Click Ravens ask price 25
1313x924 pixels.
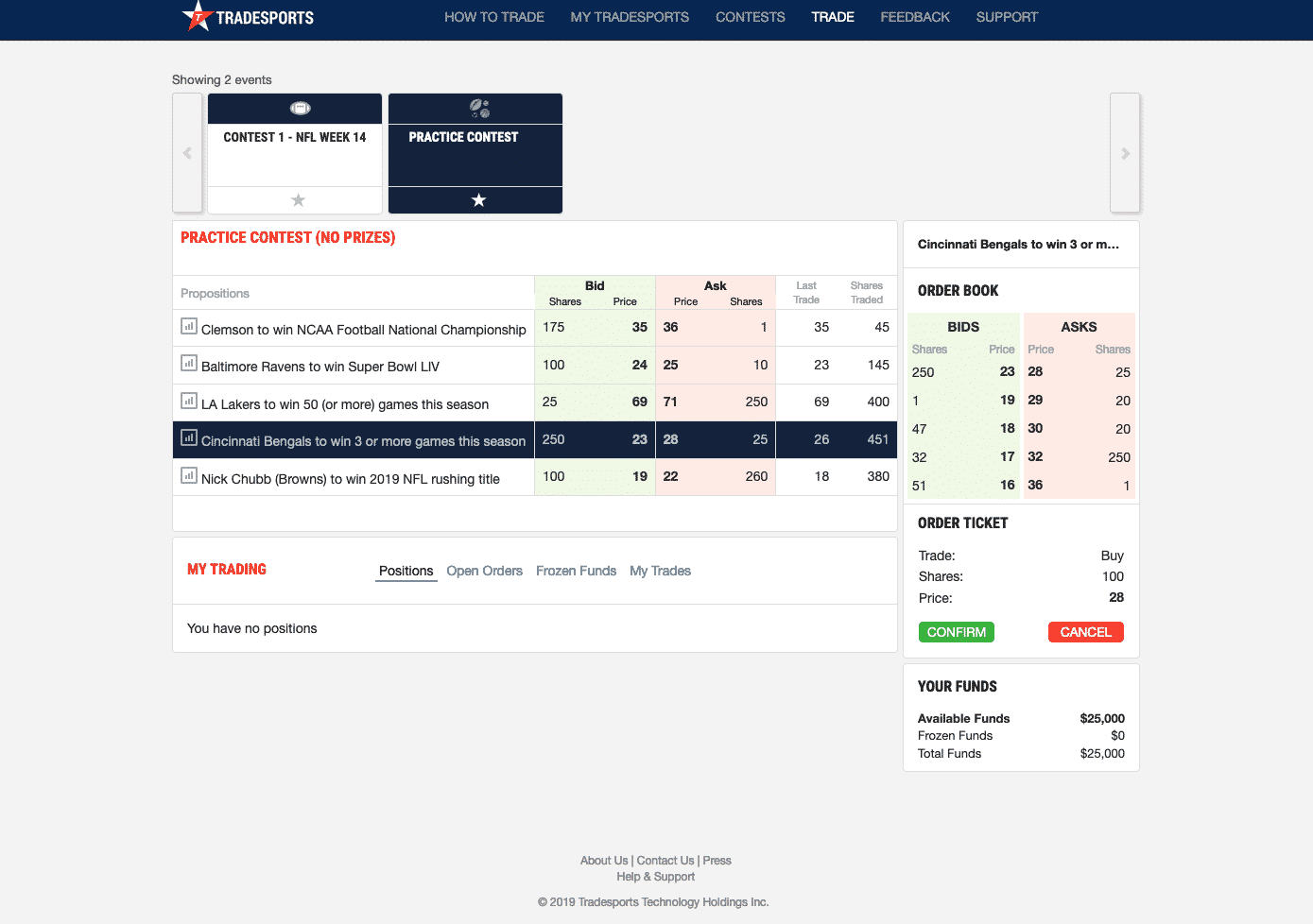671,365
